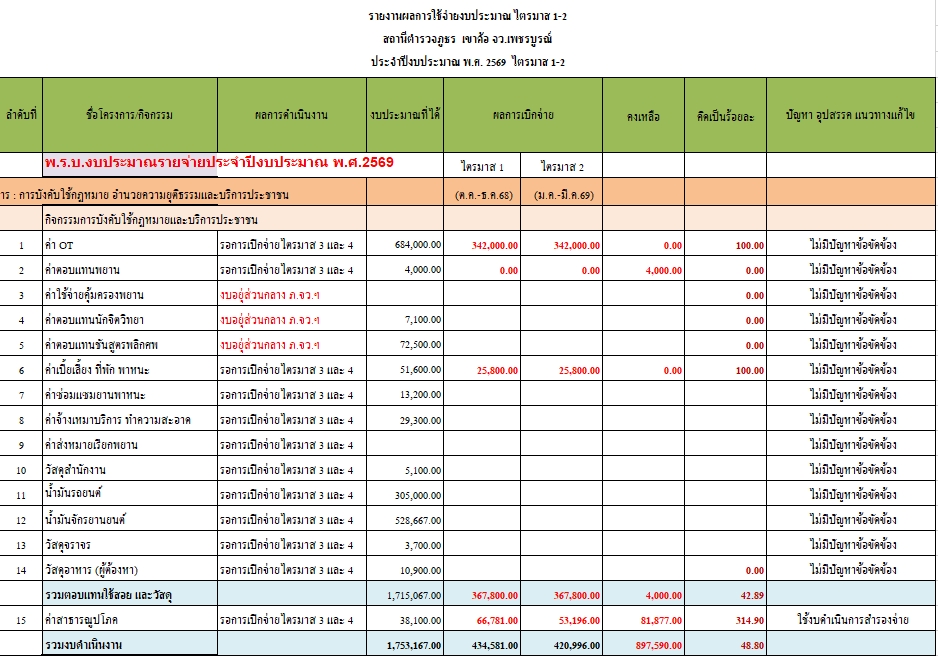Screen dimensions: 938x656
Task: Click the 81,877.00 remaining cell
Action: [x=644, y=620]
